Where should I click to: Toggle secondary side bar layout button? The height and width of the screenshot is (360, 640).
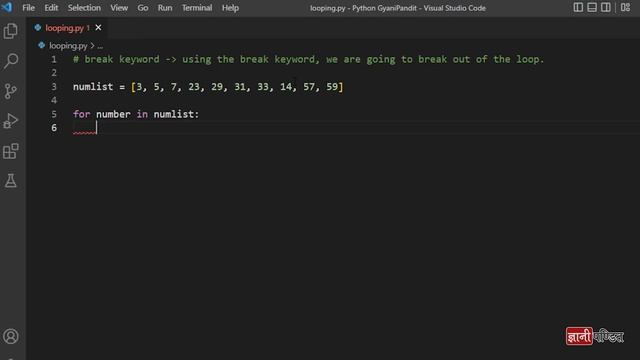click(x=606, y=7)
